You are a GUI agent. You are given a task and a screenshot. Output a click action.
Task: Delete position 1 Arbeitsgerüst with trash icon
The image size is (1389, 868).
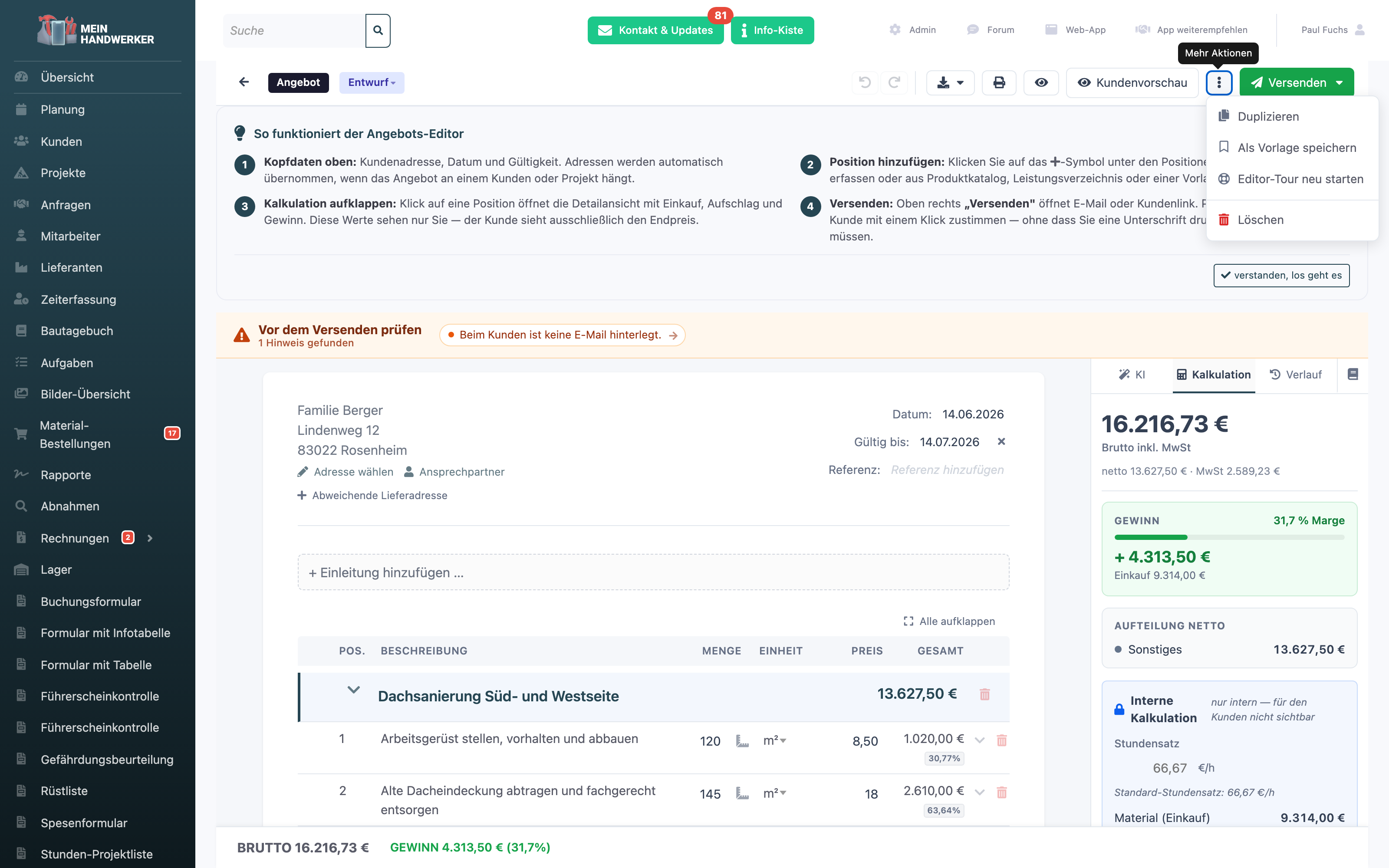click(x=1001, y=740)
